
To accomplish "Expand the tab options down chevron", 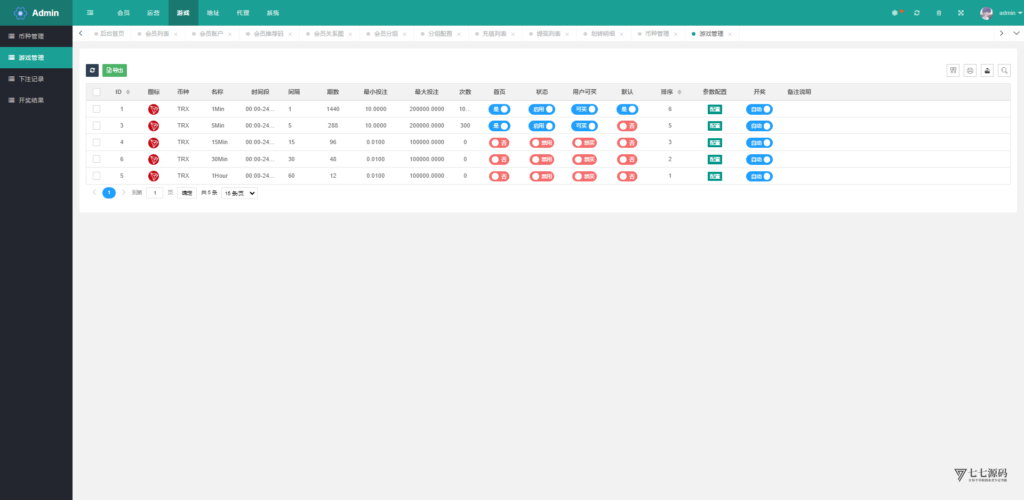I will (x=1016, y=33).
